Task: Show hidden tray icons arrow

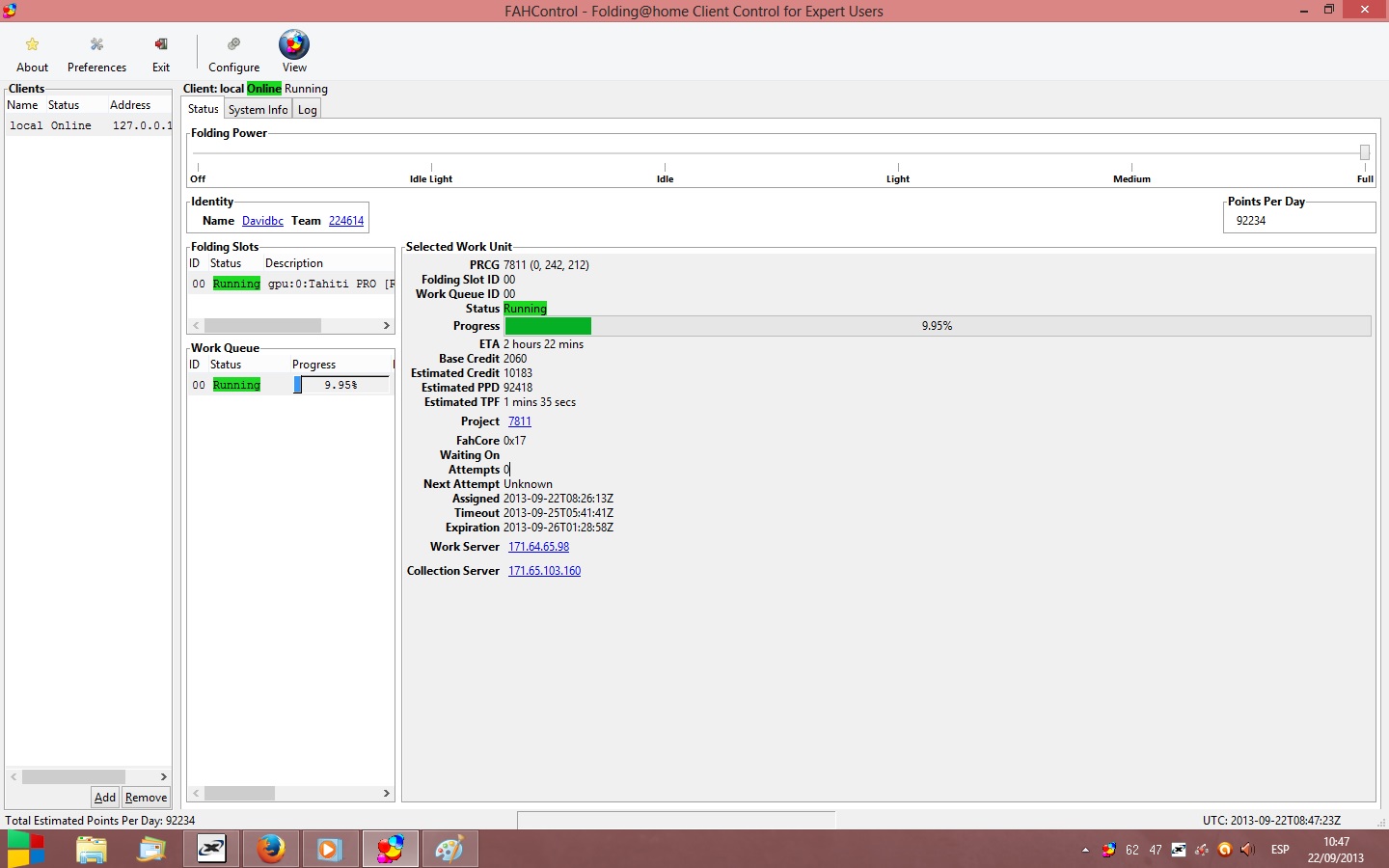Action: point(1085,851)
